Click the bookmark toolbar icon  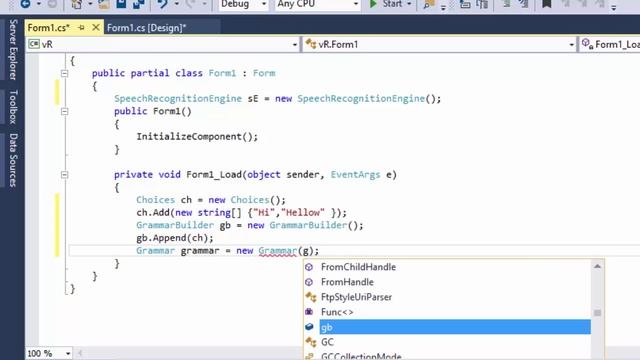tap(547, 4)
